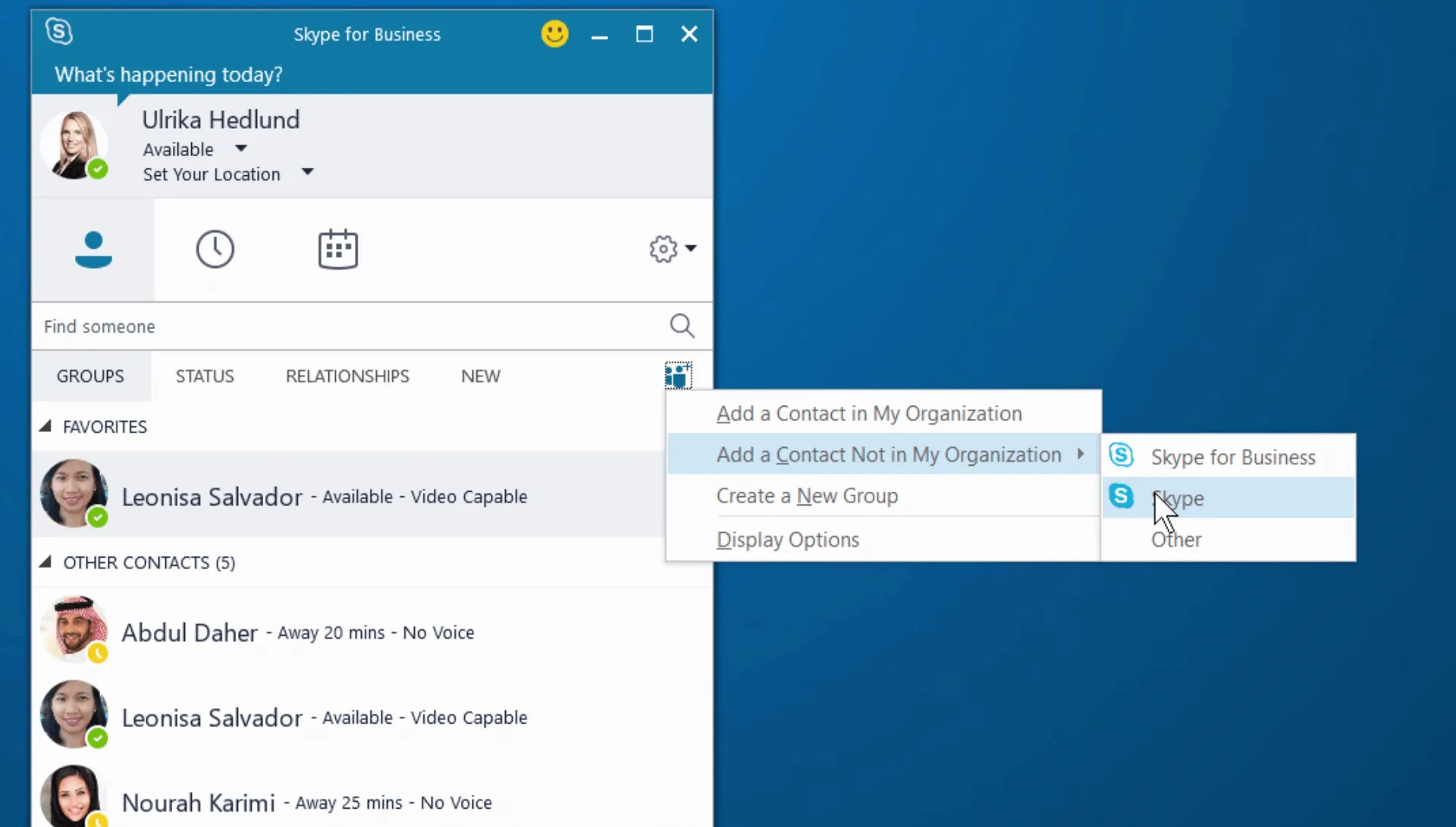The height and width of the screenshot is (827, 1456).
Task: Click Ulrika Hedlund's profile photo
Action: 74,145
